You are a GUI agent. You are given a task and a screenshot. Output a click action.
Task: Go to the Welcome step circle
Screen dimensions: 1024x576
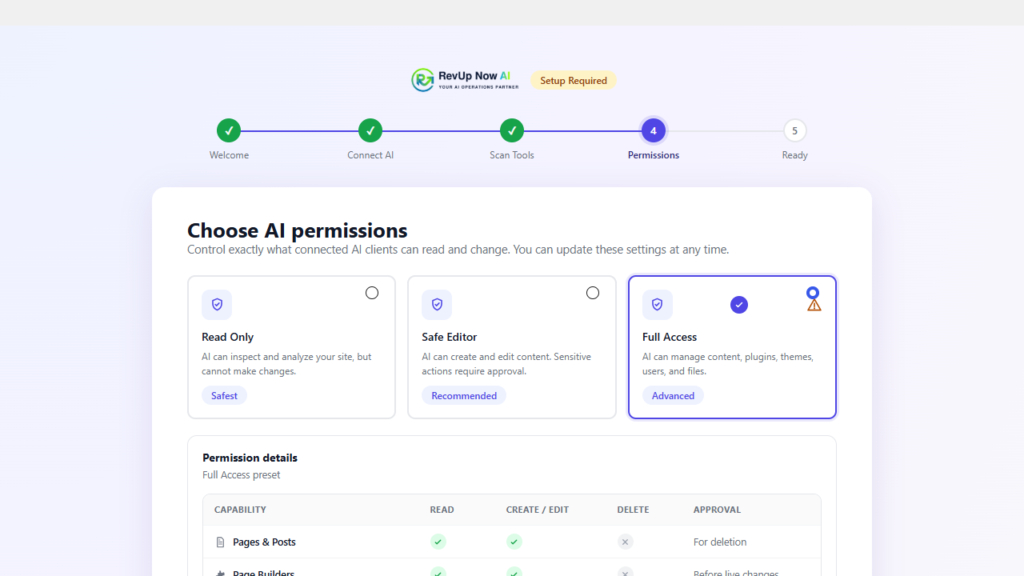tap(229, 131)
